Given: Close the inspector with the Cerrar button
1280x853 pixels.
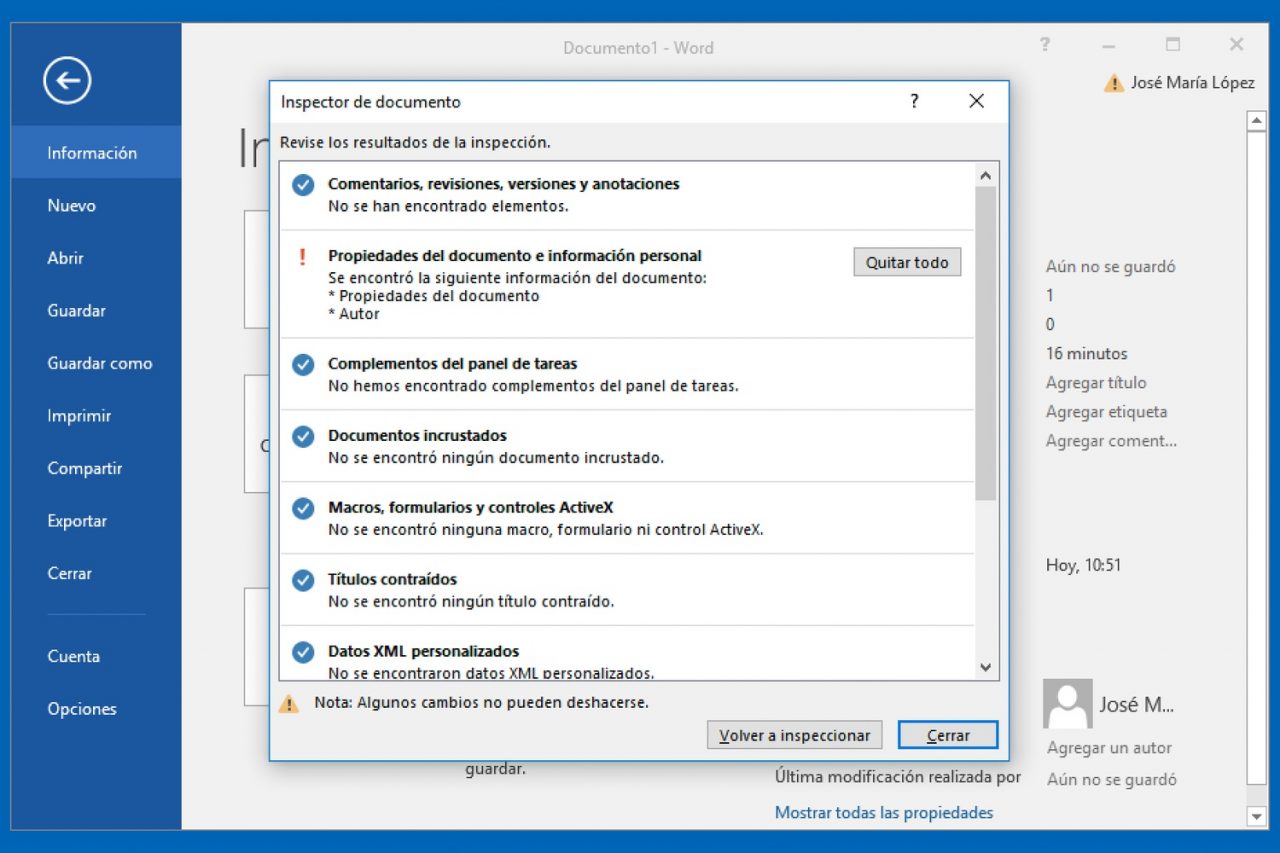Looking at the screenshot, I should pyautogui.click(x=948, y=735).
